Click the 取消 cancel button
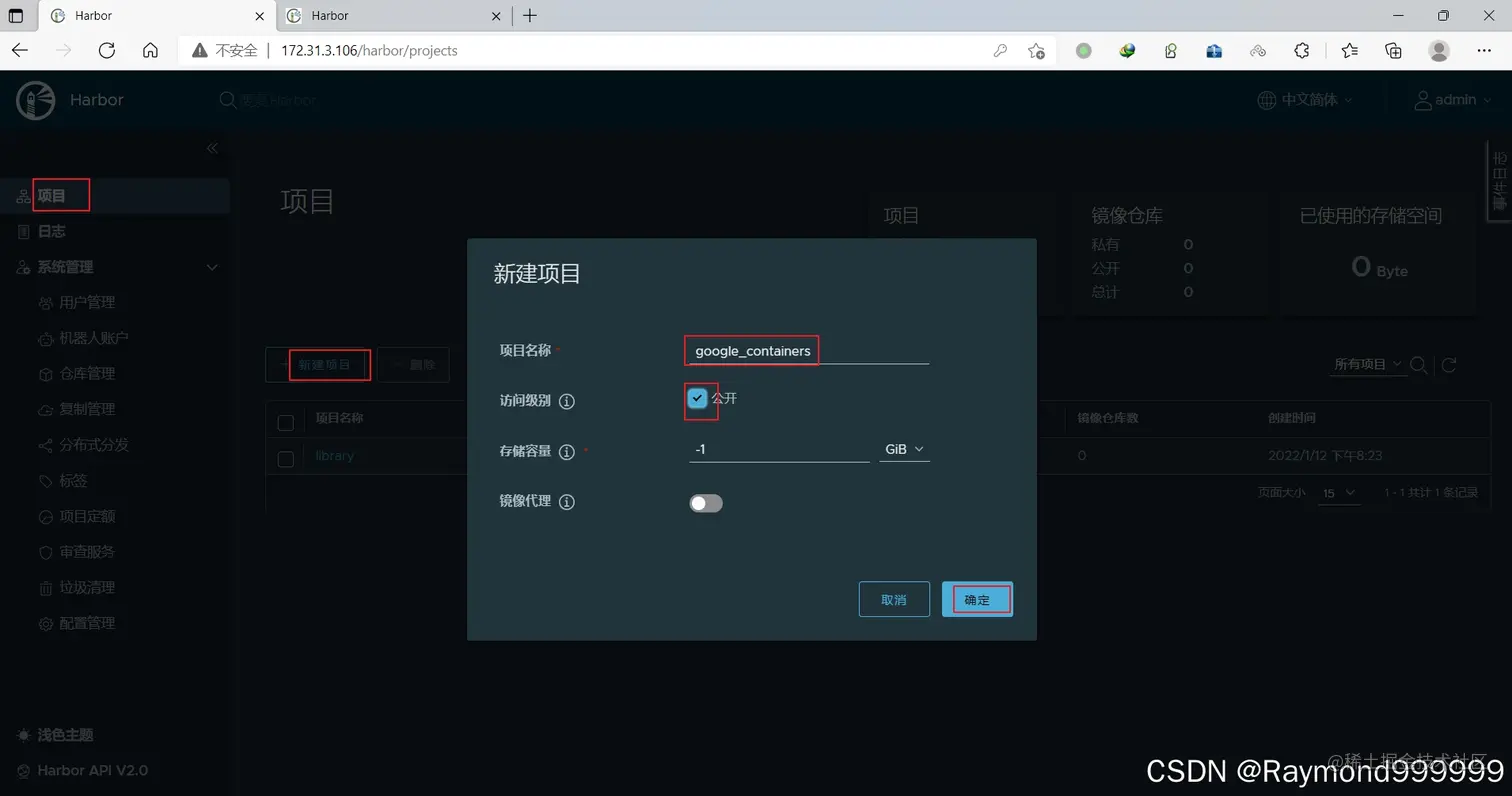This screenshot has width=1512, height=796. click(893, 599)
